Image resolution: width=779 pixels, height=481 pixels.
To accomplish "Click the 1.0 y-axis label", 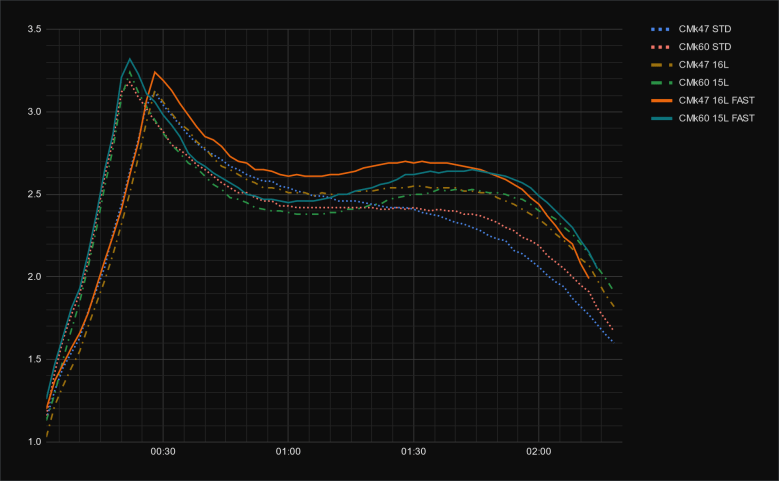I will 34,441.
